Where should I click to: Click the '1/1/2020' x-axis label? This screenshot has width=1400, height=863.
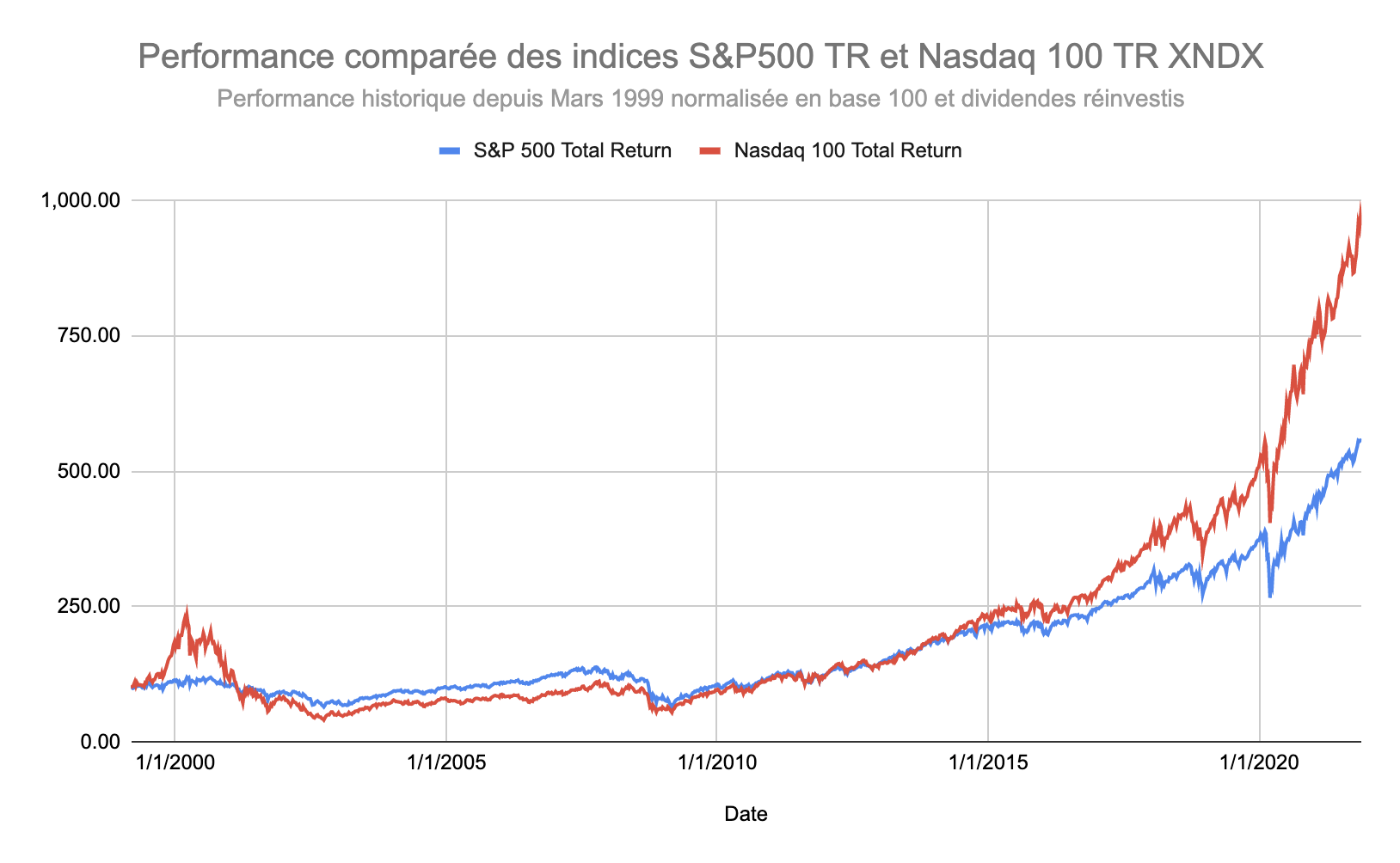click(x=1259, y=762)
